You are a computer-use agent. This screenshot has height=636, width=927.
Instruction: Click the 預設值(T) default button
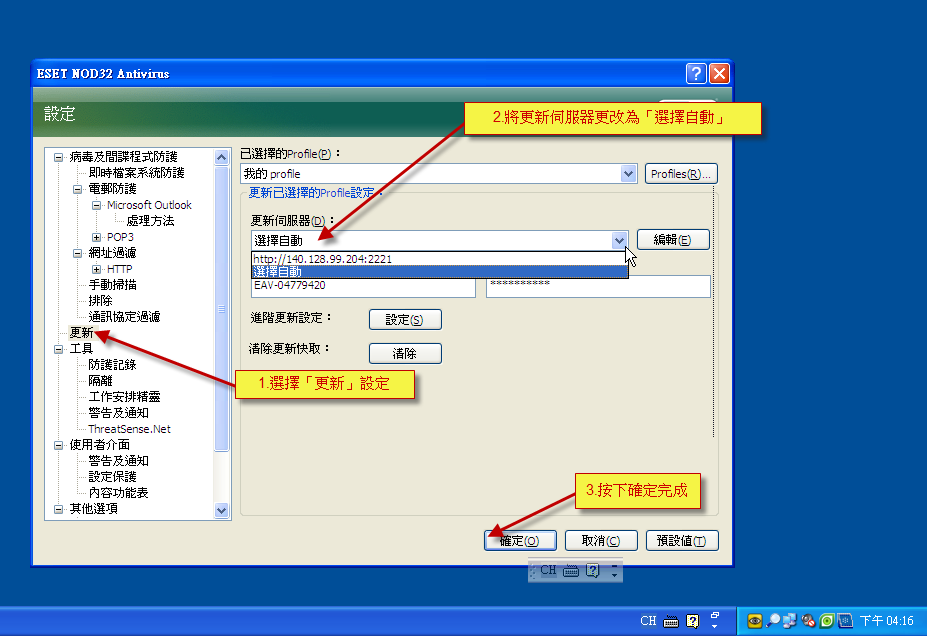[682, 541]
